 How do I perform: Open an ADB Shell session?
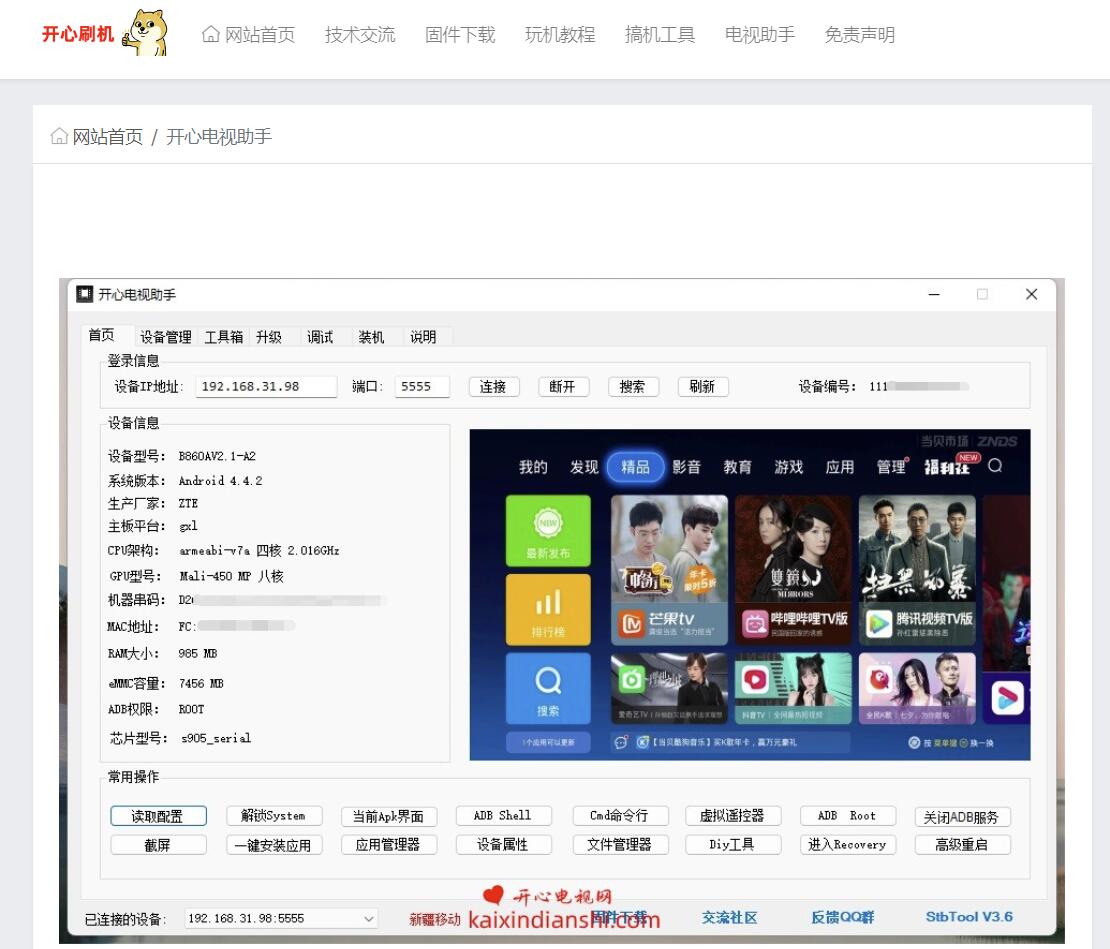tap(503, 815)
